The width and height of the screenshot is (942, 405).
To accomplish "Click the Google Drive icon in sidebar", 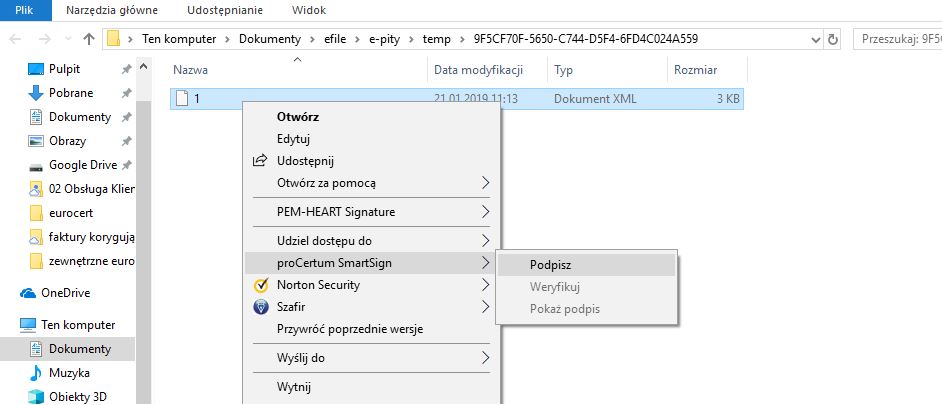I will pos(36,165).
